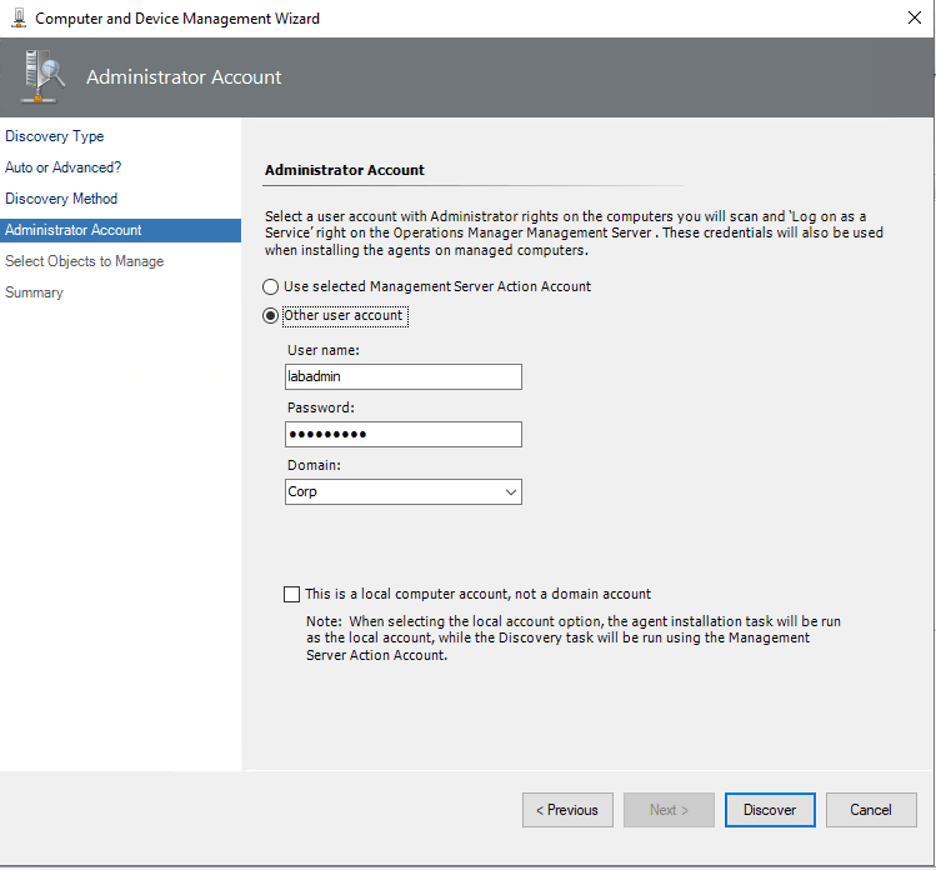The image size is (936, 870).
Task: Click Select Objects to Manage step
Action: click(x=84, y=262)
